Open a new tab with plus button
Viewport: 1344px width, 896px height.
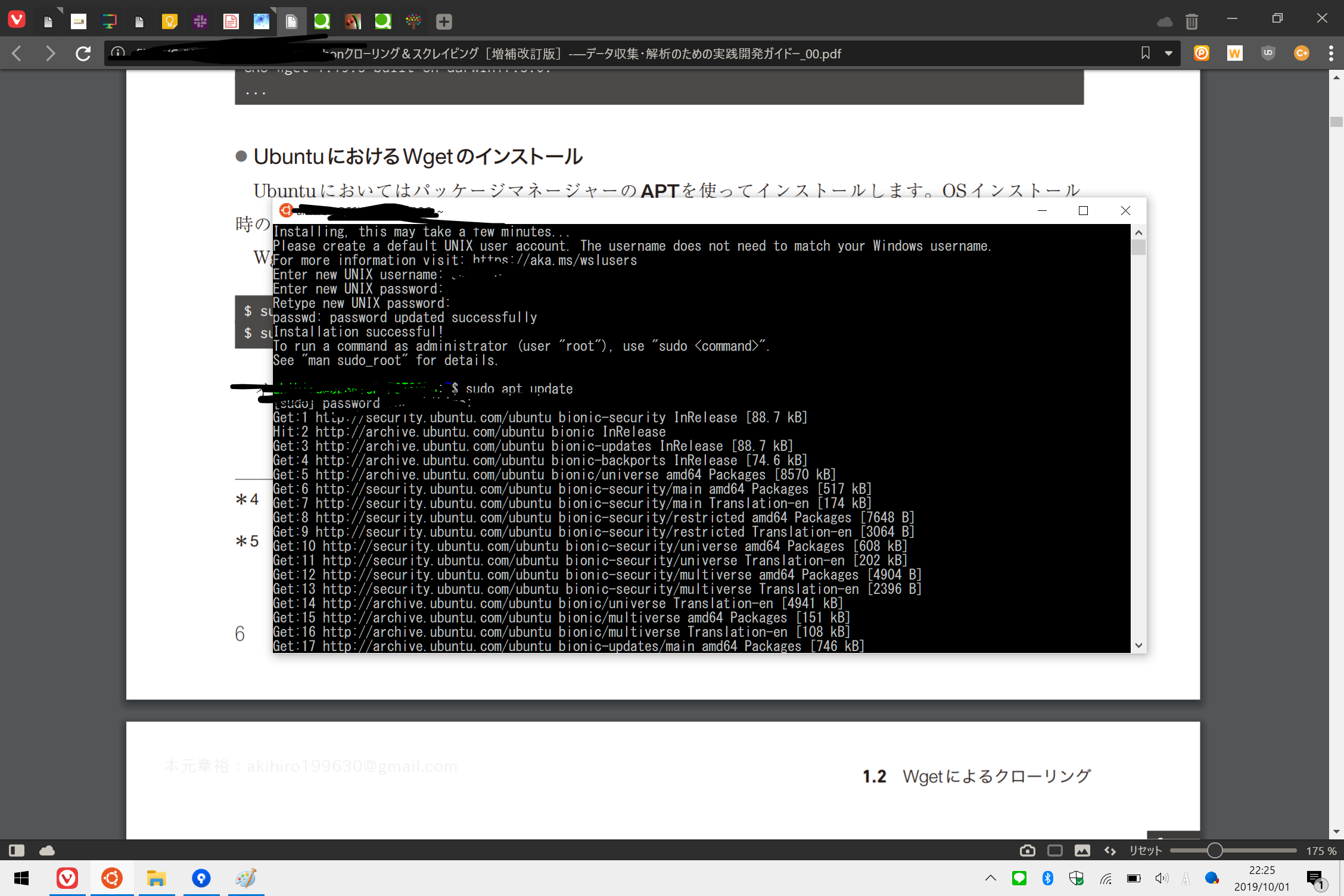point(444,22)
